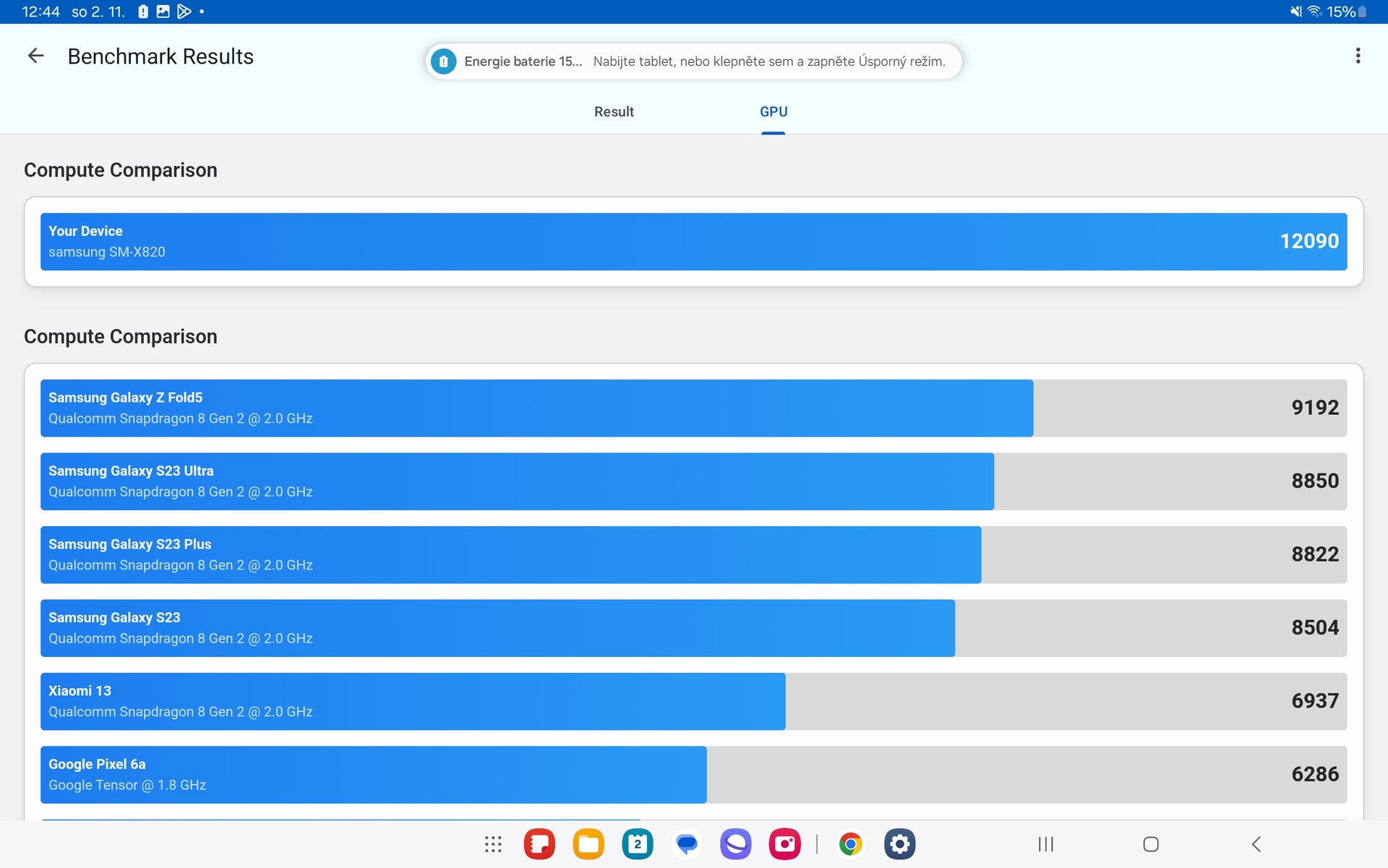Launch Google Chrome
Image resolution: width=1388 pixels, height=868 pixels.
(851, 843)
